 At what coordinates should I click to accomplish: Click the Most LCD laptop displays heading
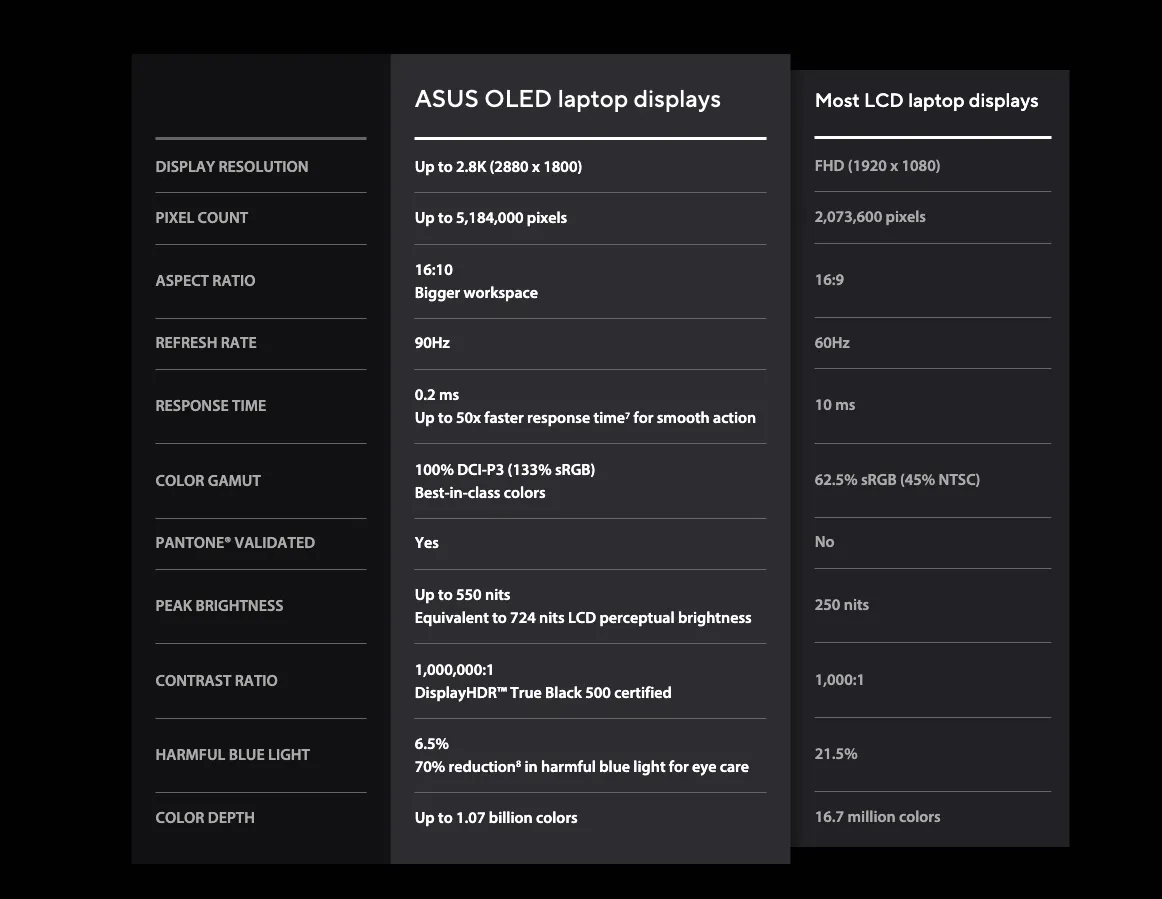tap(926, 101)
